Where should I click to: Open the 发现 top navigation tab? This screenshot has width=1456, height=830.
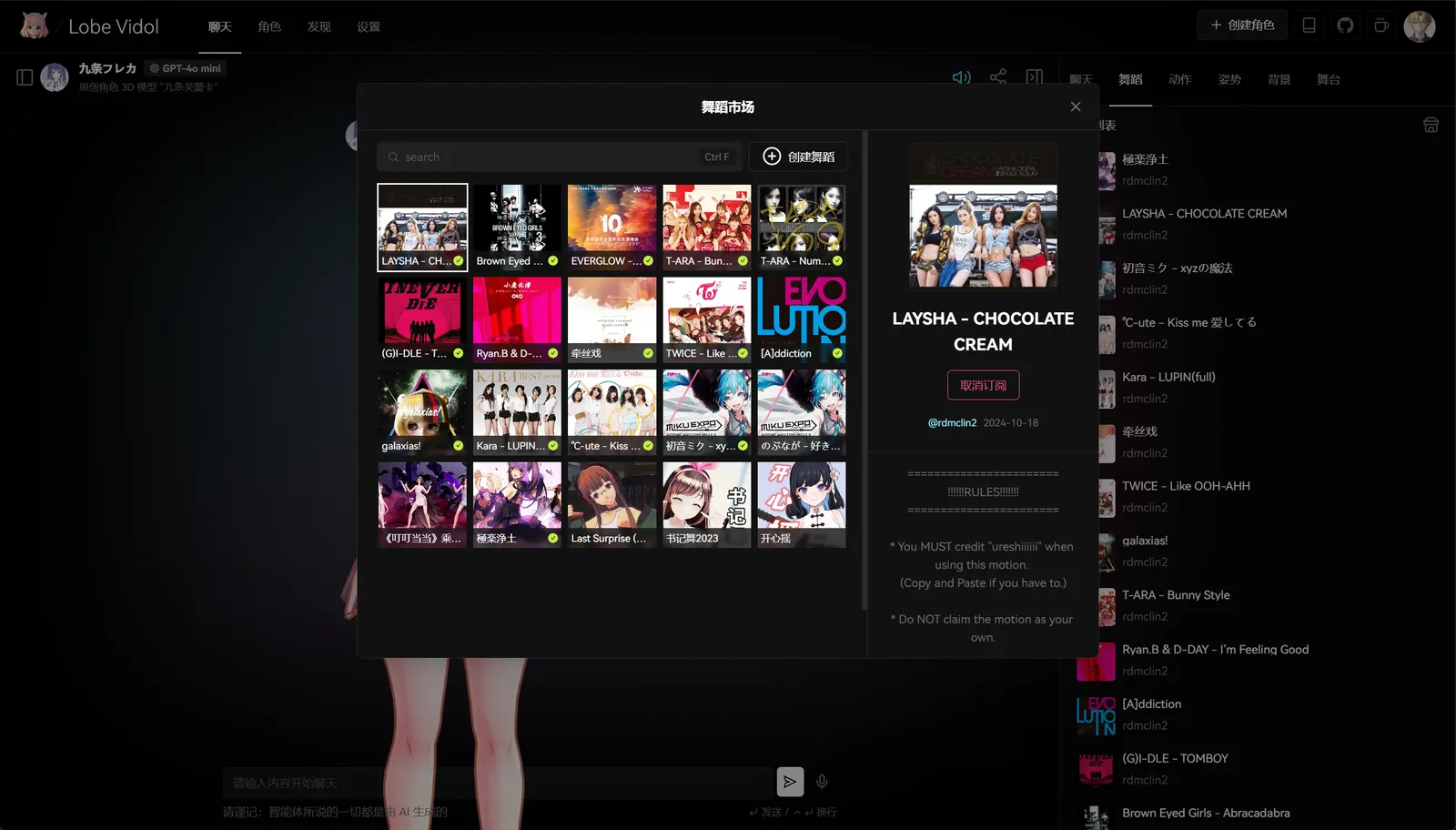318,26
